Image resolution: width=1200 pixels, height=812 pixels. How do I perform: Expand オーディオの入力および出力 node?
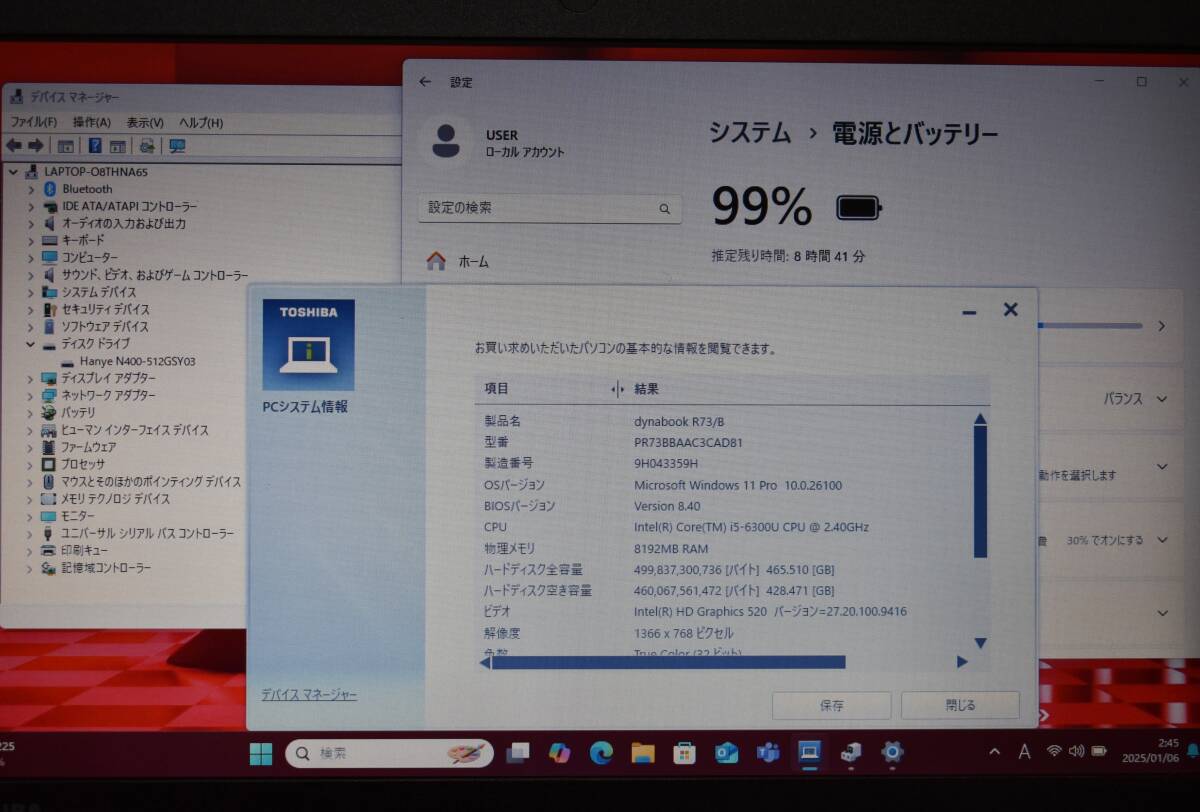(x=31, y=223)
